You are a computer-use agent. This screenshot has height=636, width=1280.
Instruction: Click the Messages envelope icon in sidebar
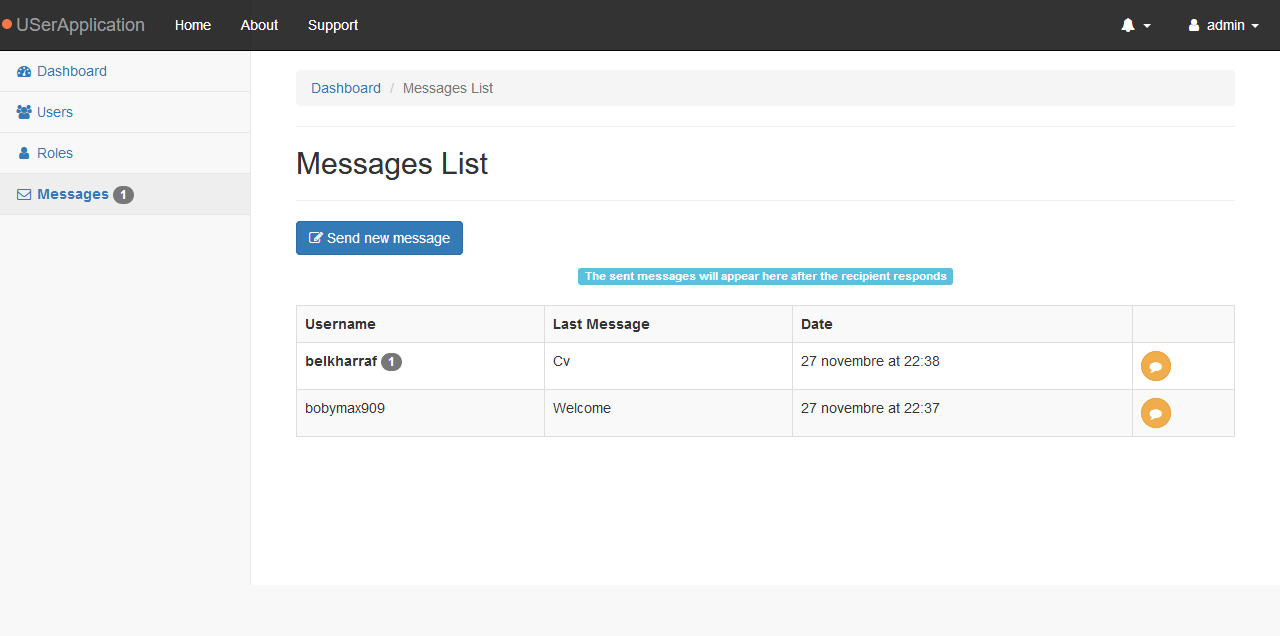[24, 195]
